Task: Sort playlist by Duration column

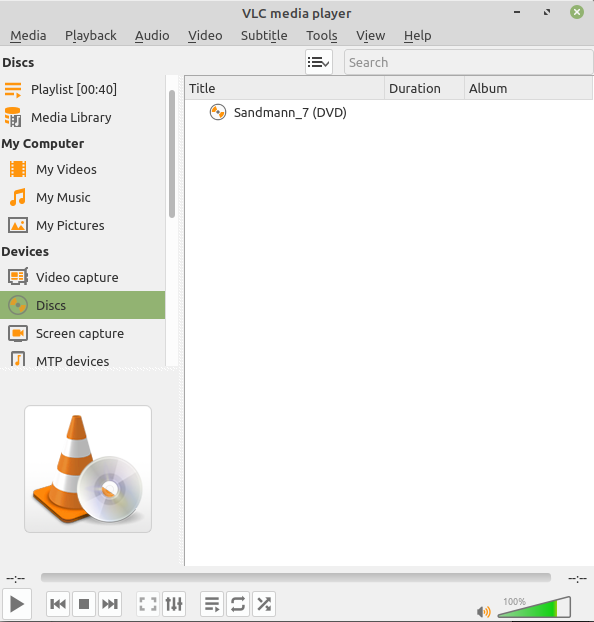Action: [424, 88]
